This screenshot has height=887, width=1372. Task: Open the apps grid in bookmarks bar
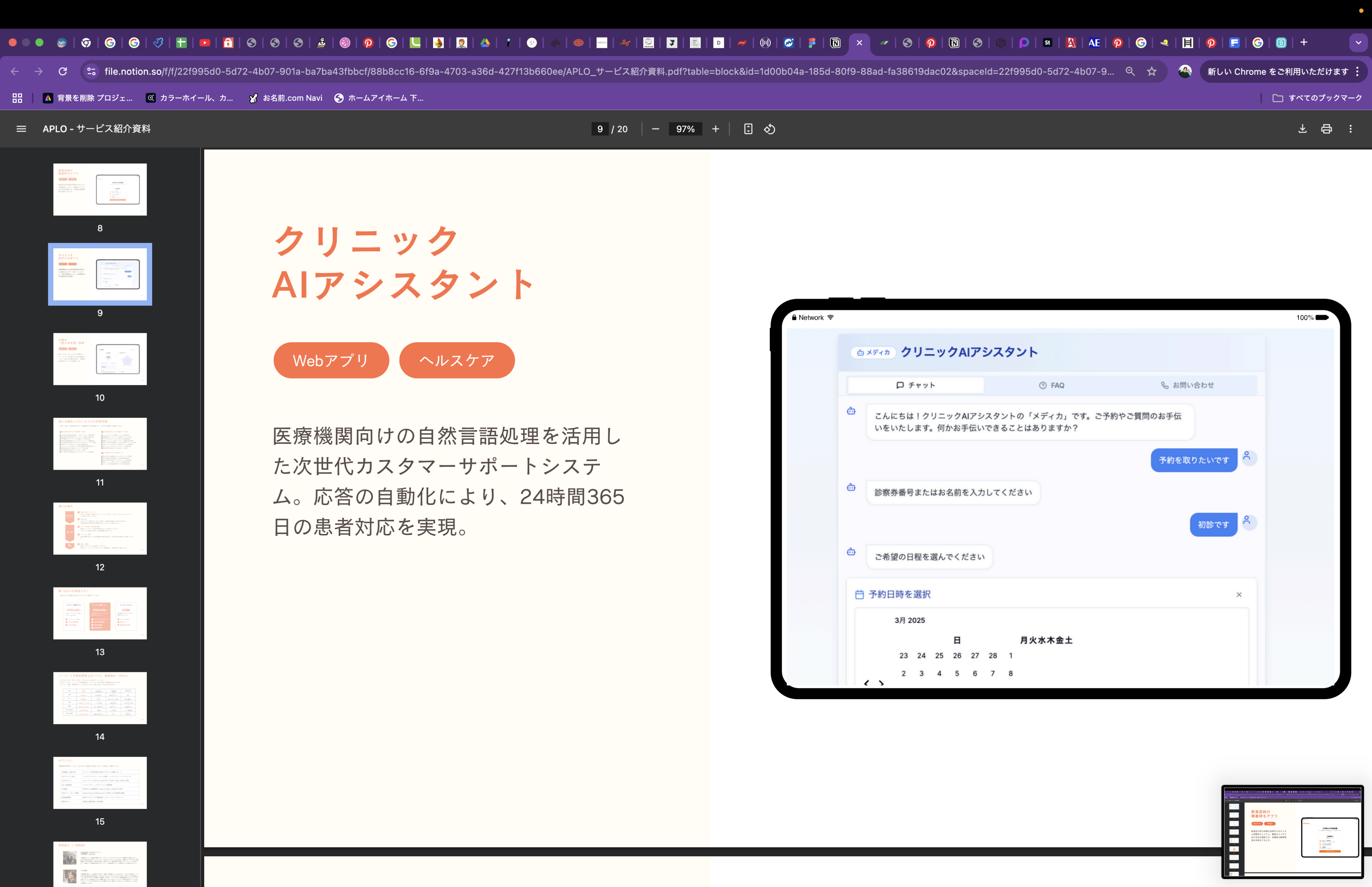point(17,98)
